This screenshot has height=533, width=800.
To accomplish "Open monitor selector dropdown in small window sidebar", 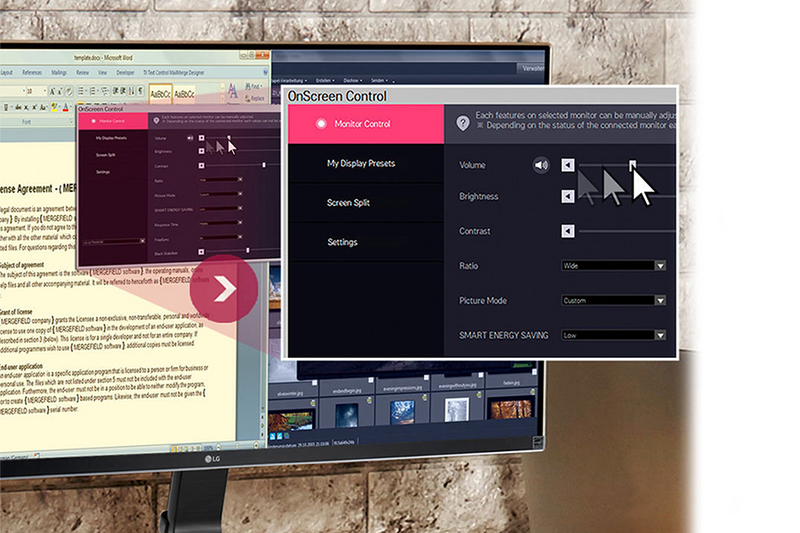I will 114,241.
